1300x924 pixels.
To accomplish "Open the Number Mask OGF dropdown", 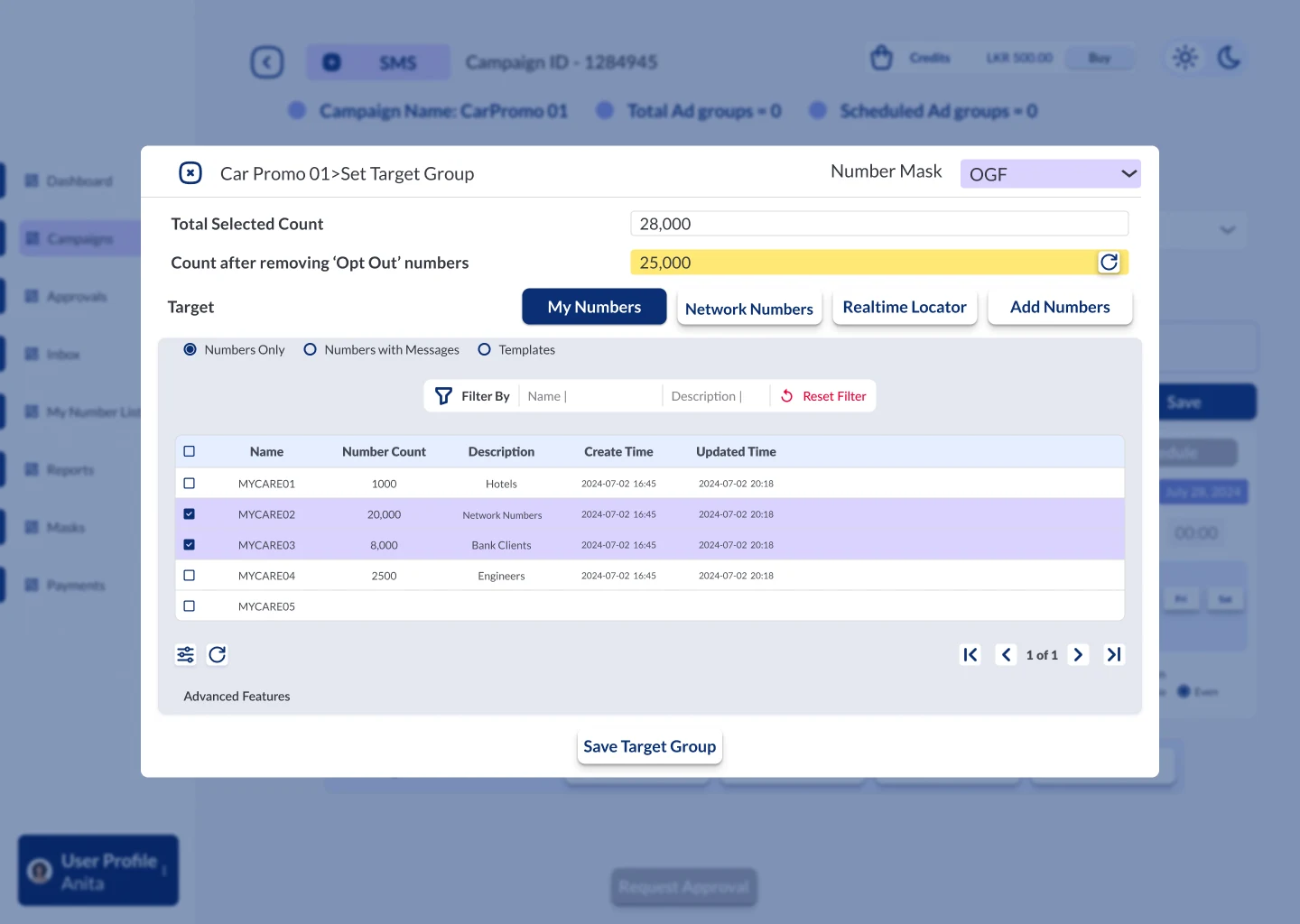I will click(x=1050, y=174).
